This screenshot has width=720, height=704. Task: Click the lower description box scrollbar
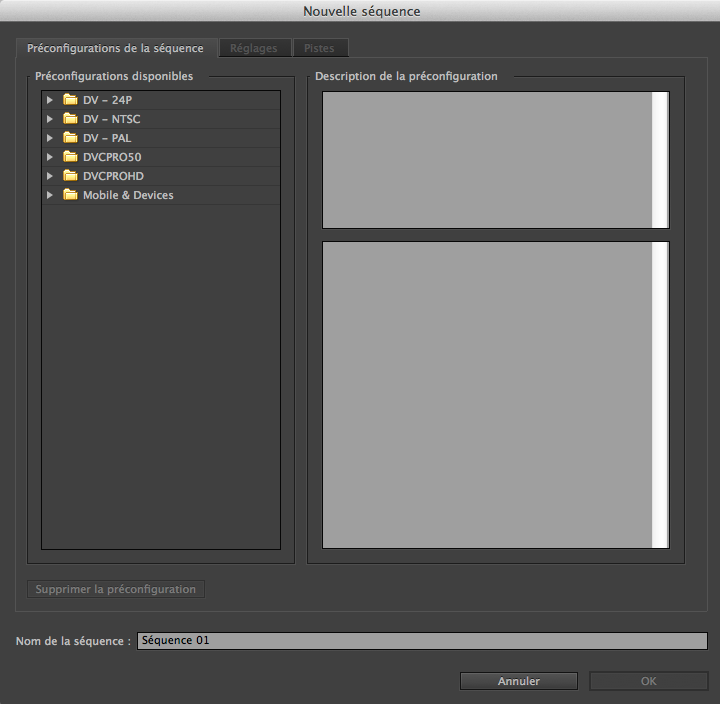(660, 395)
